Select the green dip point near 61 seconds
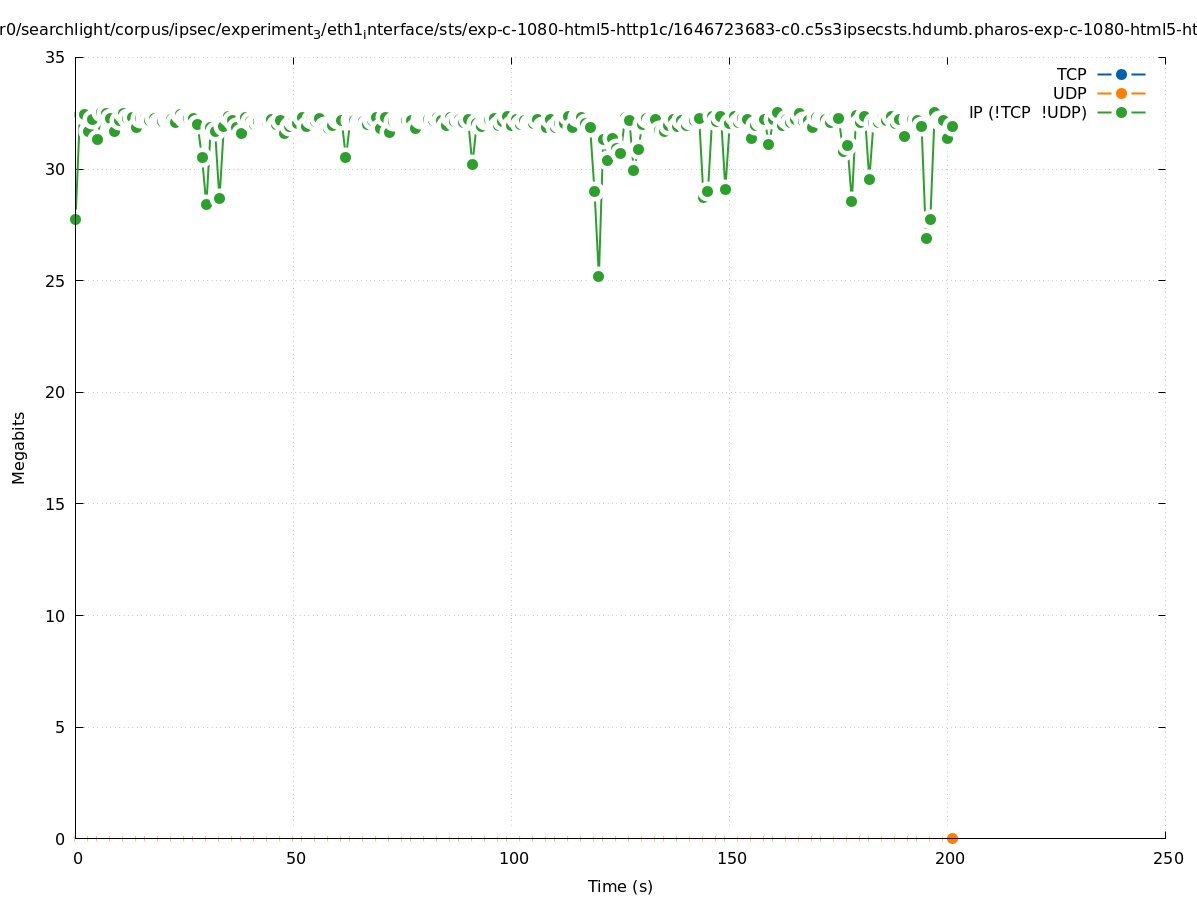This screenshot has width=1197, height=900. [x=345, y=157]
